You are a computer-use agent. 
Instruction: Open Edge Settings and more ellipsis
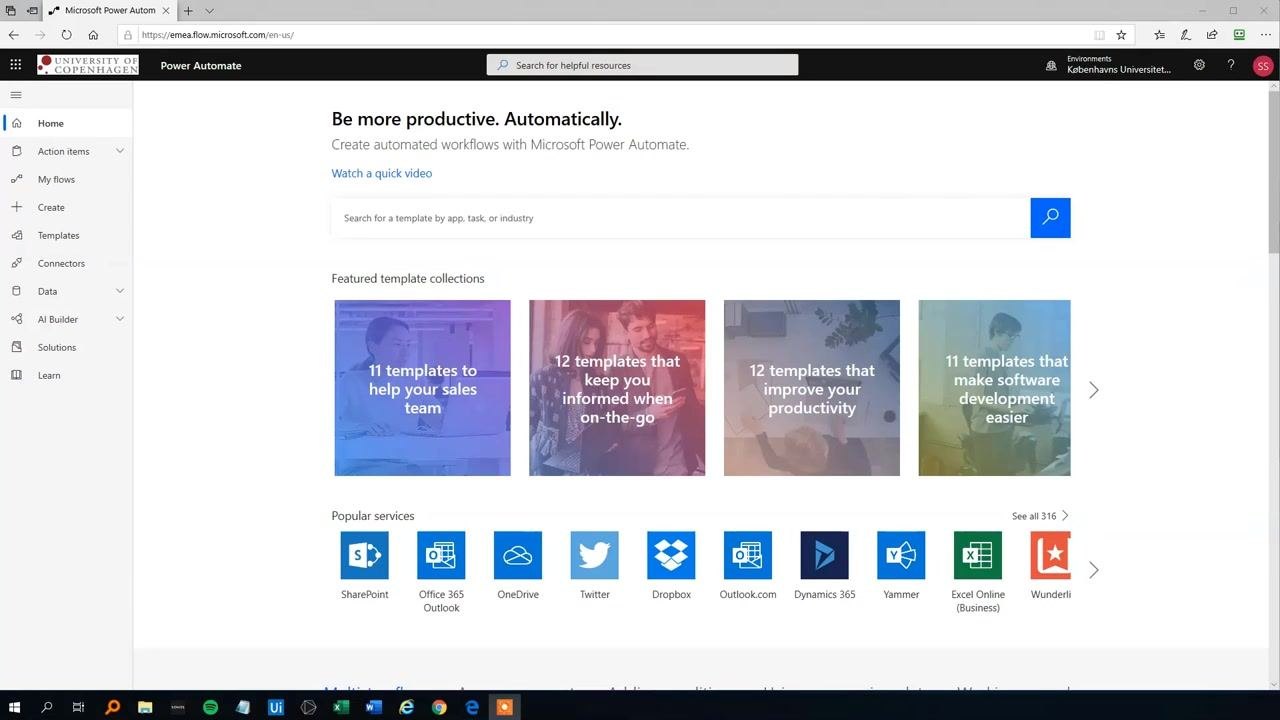(1265, 35)
